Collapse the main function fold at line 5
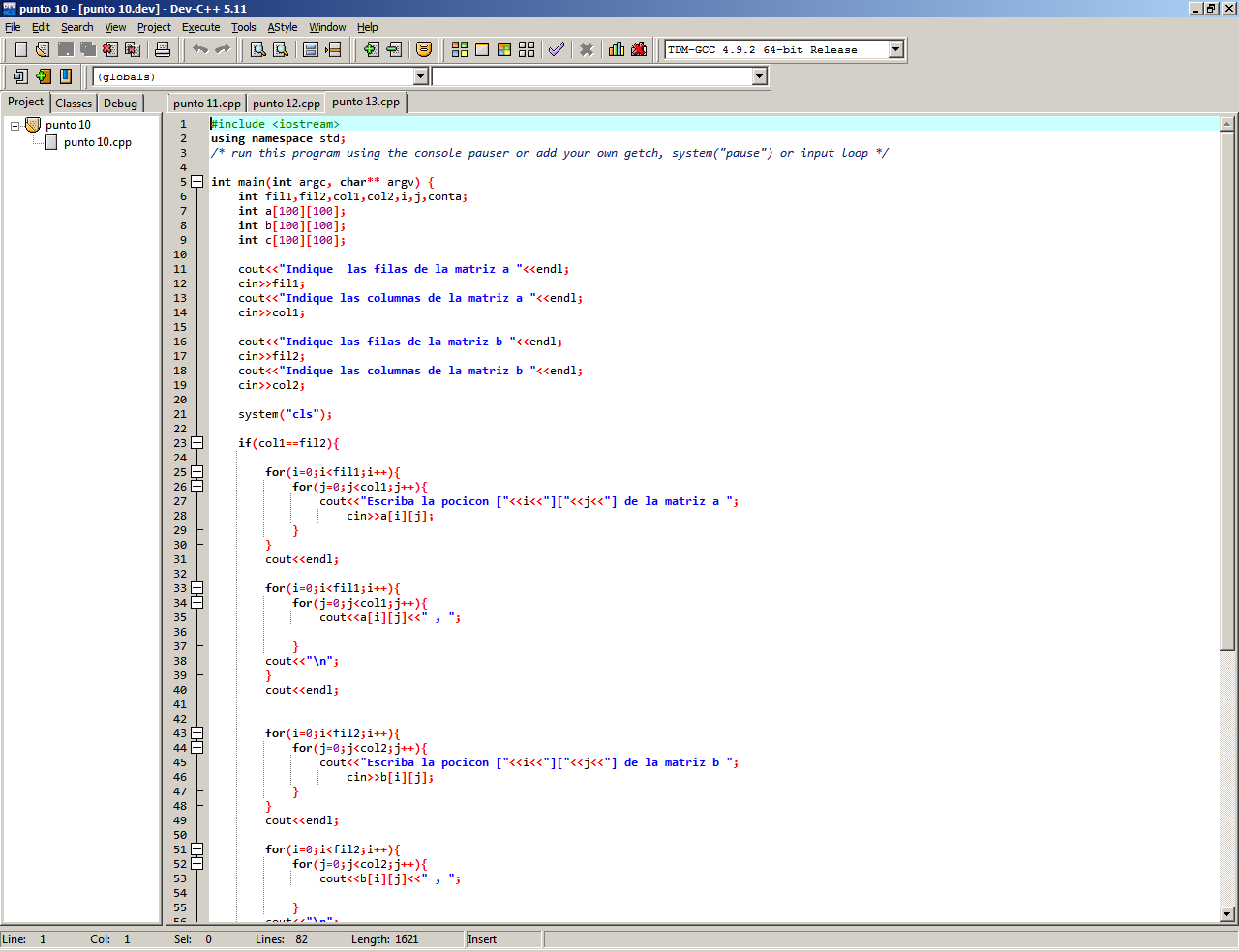This screenshot has width=1239, height=952. [x=196, y=182]
